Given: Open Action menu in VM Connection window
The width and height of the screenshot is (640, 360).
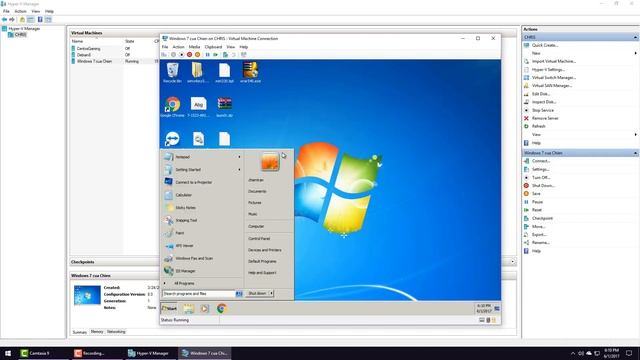Looking at the screenshot, I should [178, 47].
